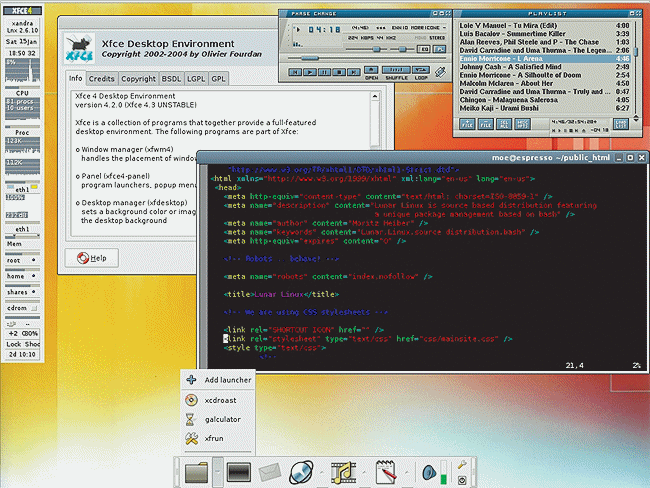Click the panel lock key icon
Image resolution: width=650 pixels, height=488 pixels.
462,464
